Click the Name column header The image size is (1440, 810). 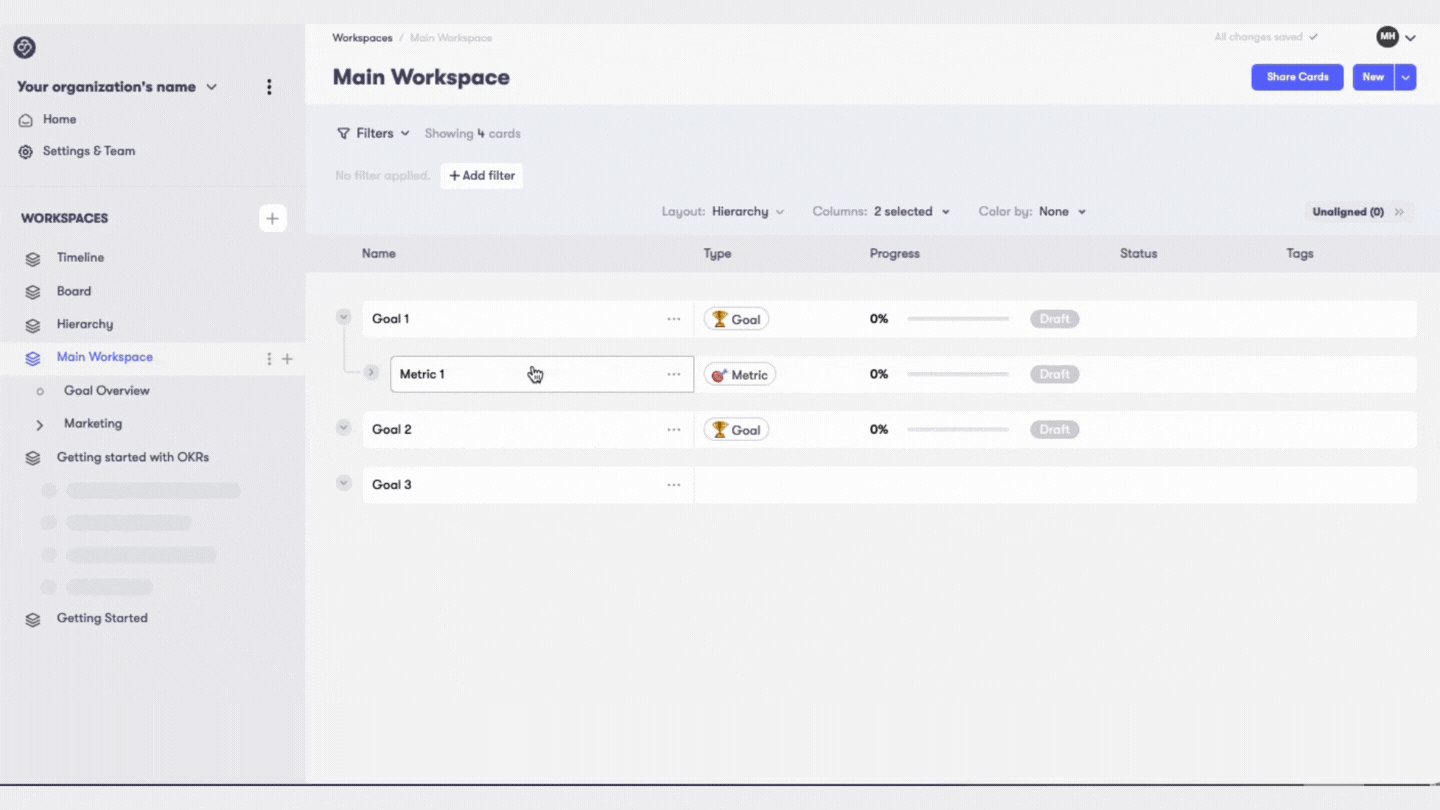(x=379, y=254)
